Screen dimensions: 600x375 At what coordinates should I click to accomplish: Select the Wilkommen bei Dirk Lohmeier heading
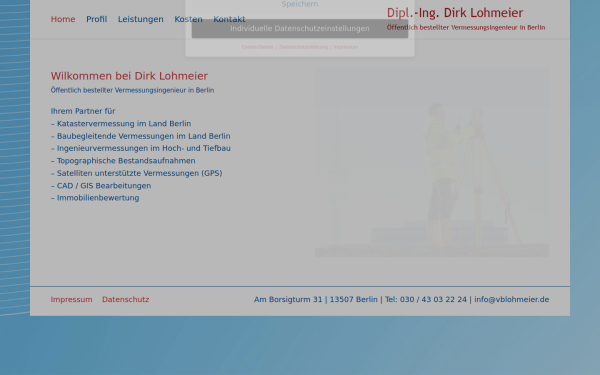[x=129, y=76]
